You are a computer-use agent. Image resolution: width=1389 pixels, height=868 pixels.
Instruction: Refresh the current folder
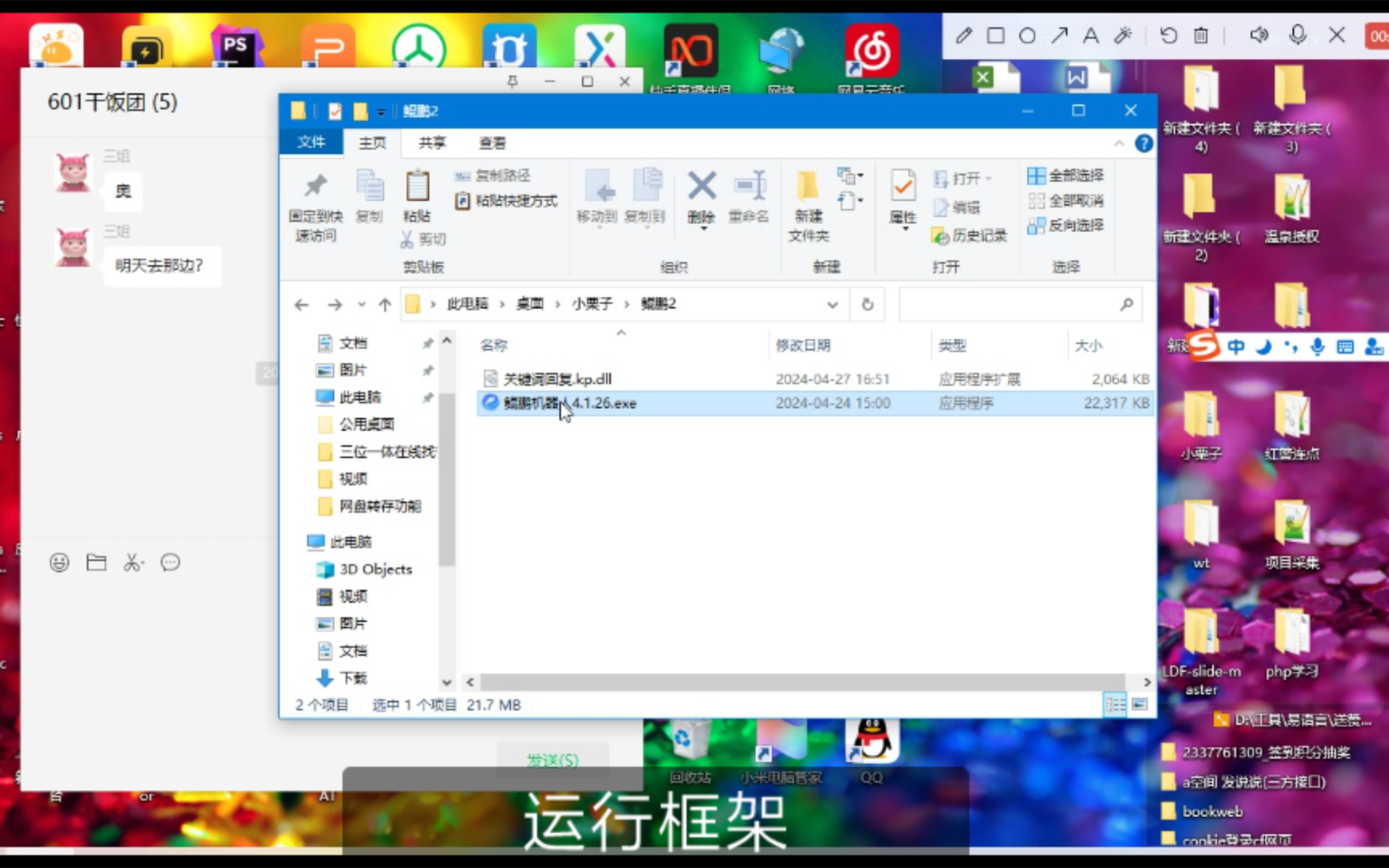click(x=867, y=305)
